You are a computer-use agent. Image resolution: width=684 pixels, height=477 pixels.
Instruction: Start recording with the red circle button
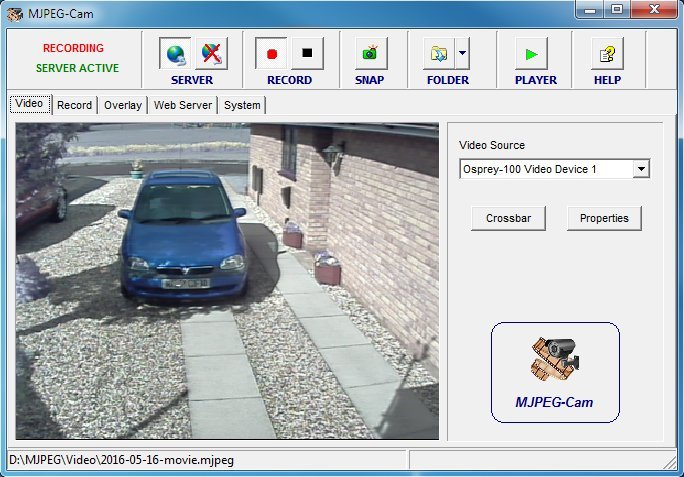[271, 53]
